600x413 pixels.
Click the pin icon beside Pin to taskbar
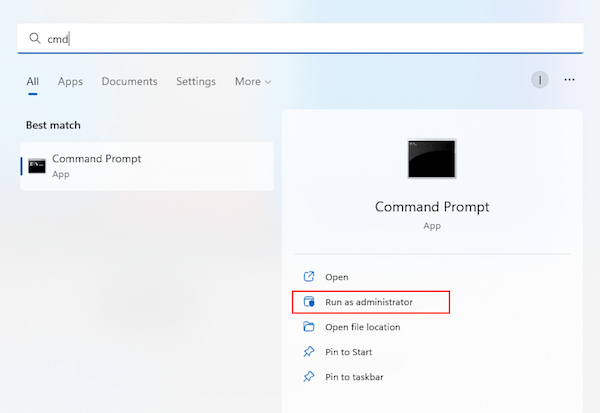[308, 377]
